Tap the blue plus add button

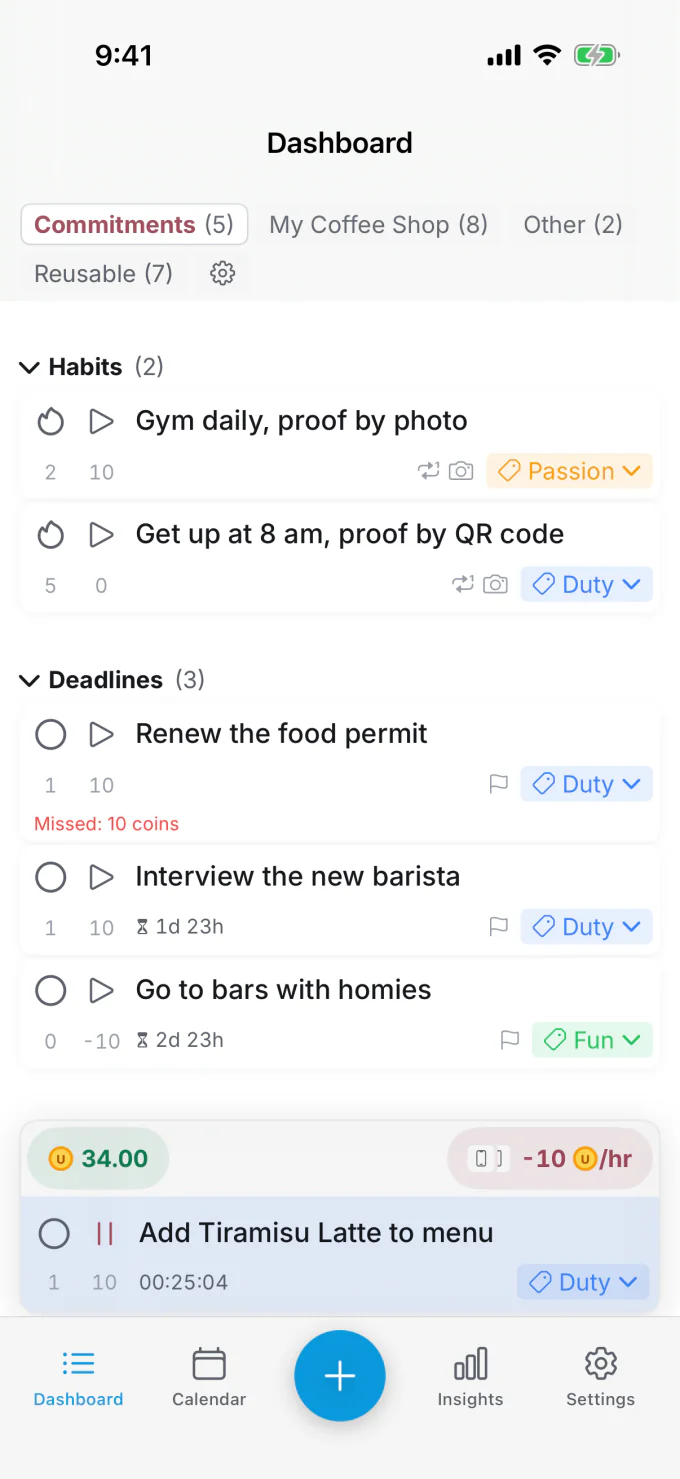[340, 1376]
